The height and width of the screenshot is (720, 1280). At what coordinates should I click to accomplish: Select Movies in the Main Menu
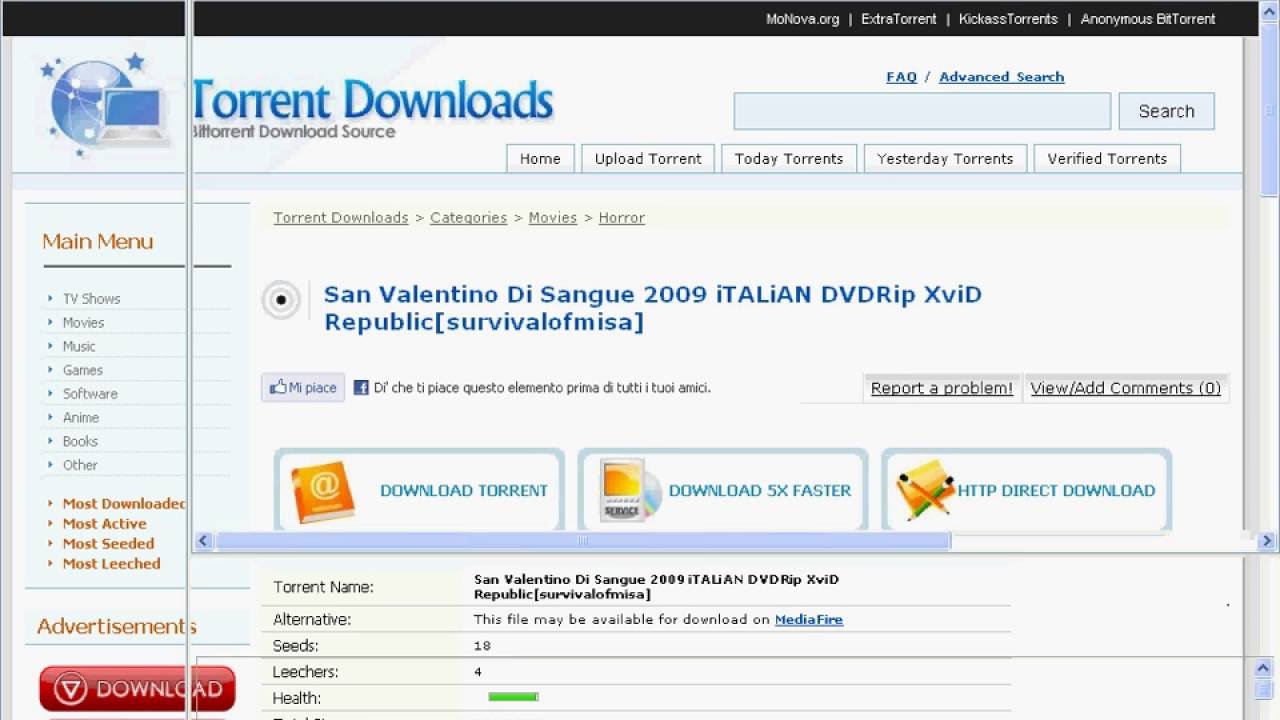point(83,323)
